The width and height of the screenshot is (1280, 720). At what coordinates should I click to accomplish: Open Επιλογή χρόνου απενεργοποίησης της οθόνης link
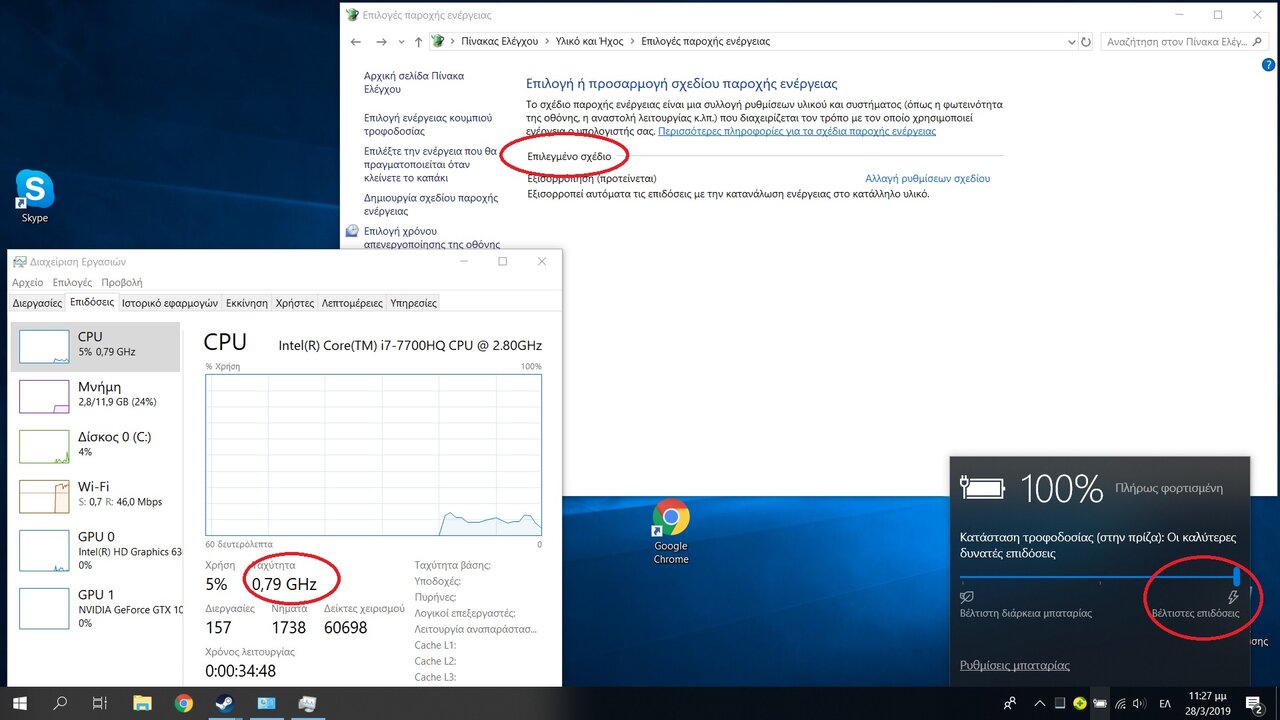(432, 237)
